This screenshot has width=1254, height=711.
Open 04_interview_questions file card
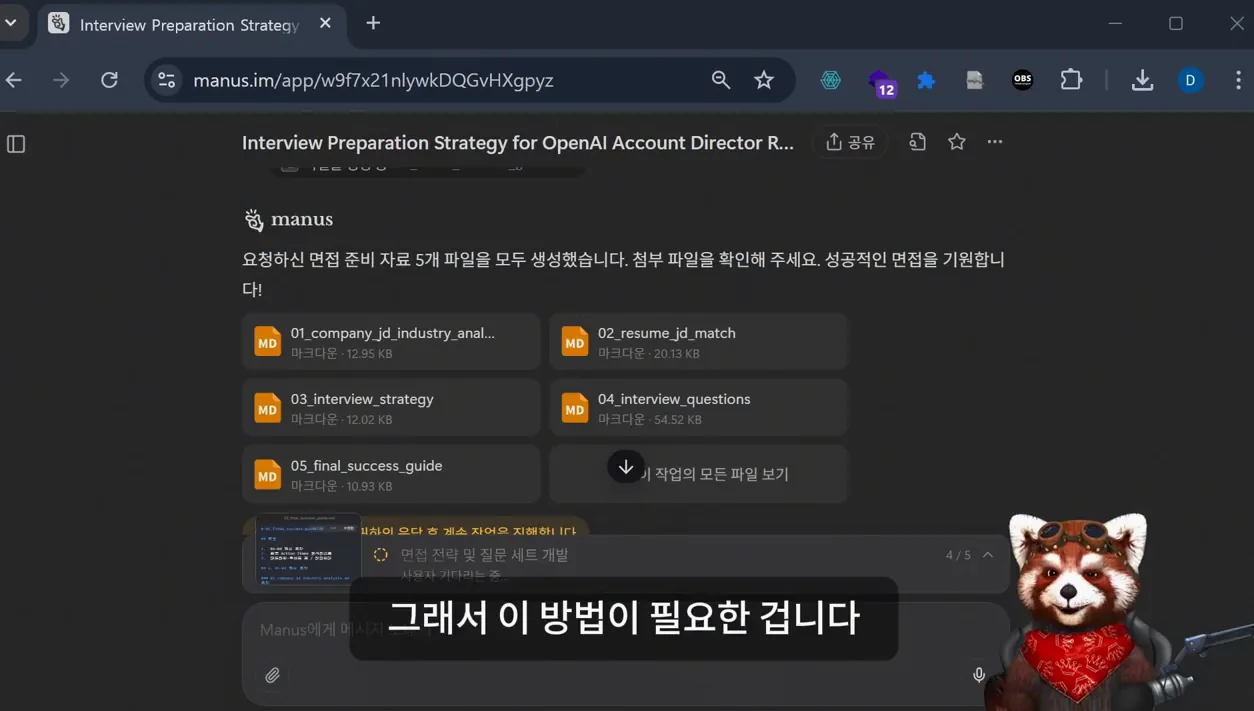pyautogui.click(x=698, y=408)
